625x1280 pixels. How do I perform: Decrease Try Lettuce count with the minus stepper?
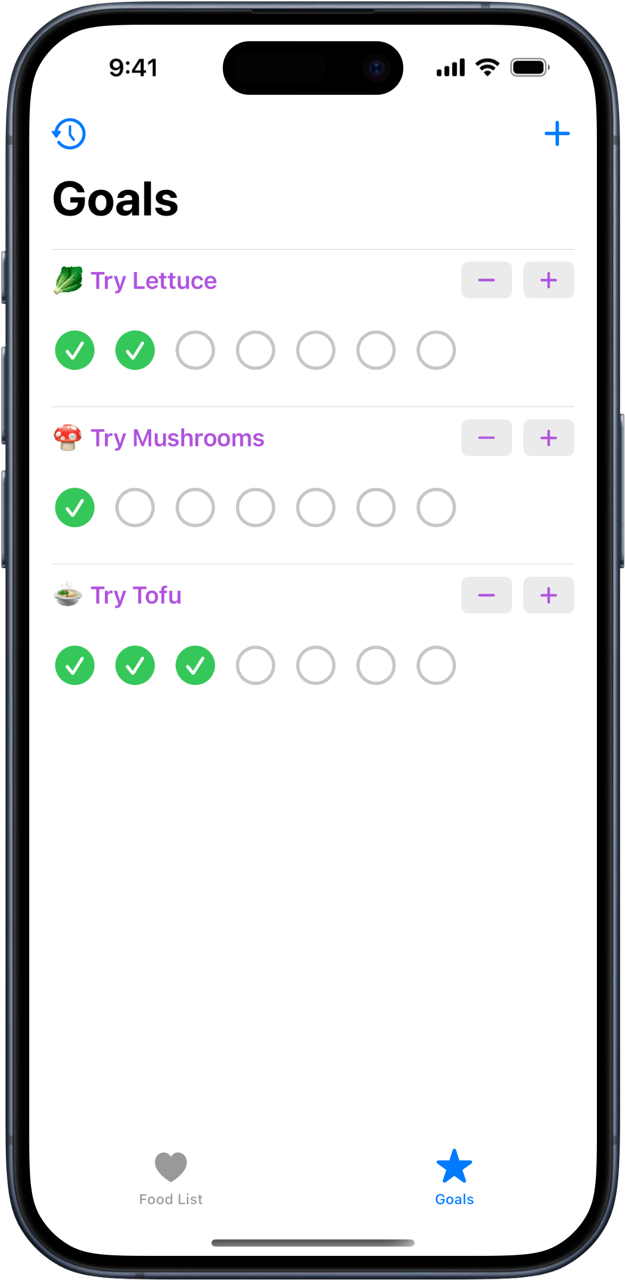click(x=486, y=280)
